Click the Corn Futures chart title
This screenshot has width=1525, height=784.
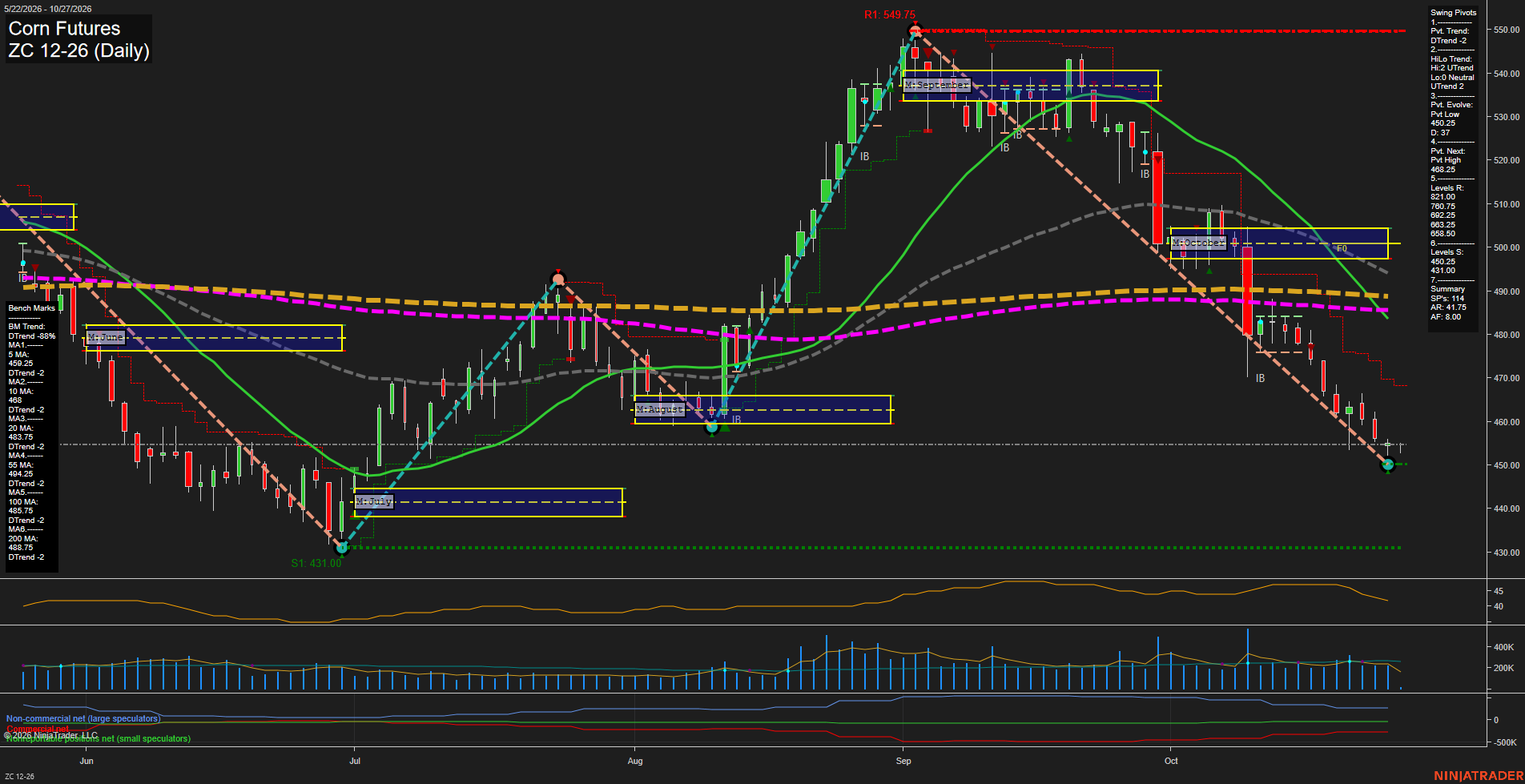pyautogui.click(x=64, y=28)
